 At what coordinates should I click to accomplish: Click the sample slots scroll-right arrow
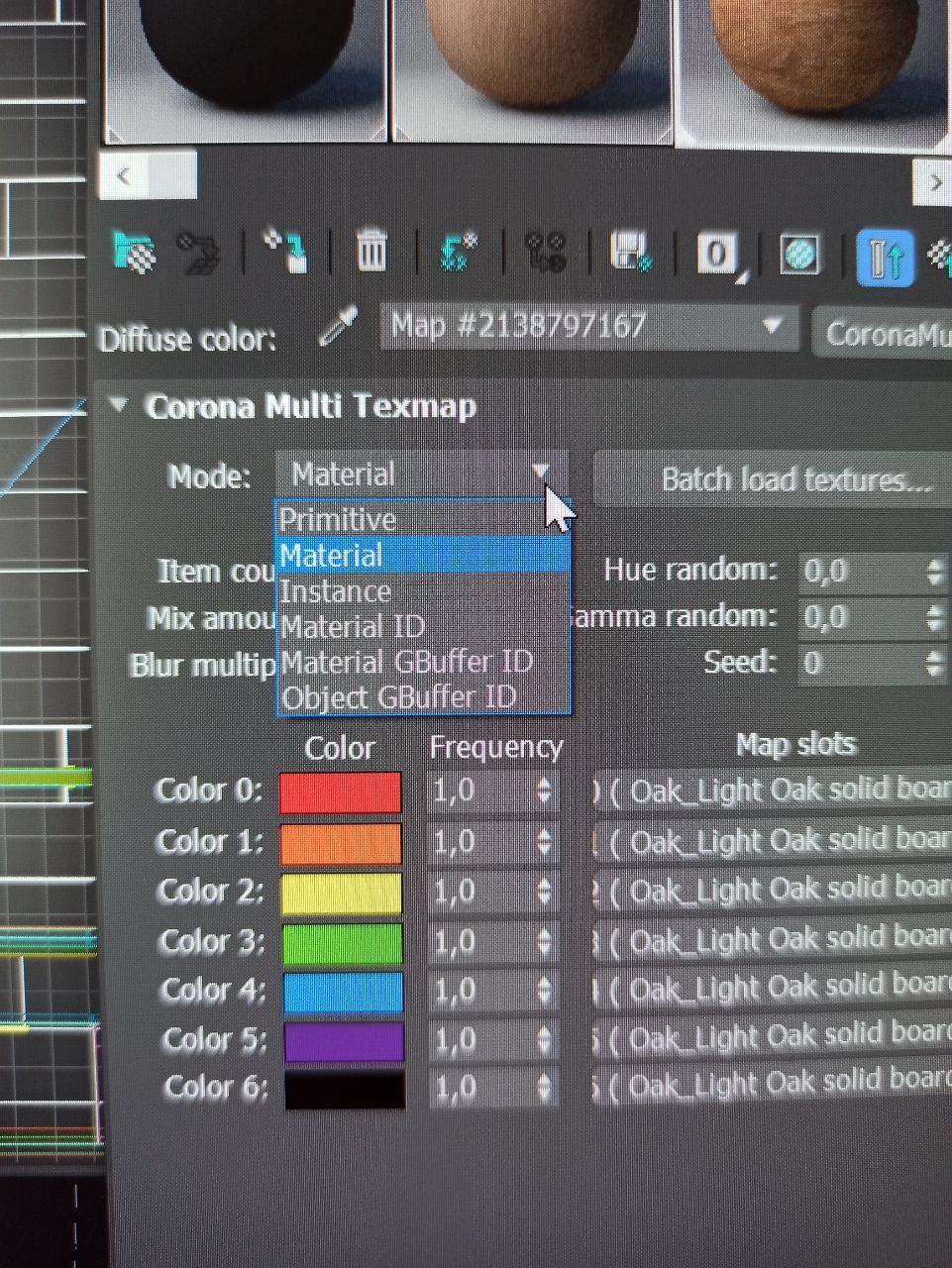(x=933, y=182)
